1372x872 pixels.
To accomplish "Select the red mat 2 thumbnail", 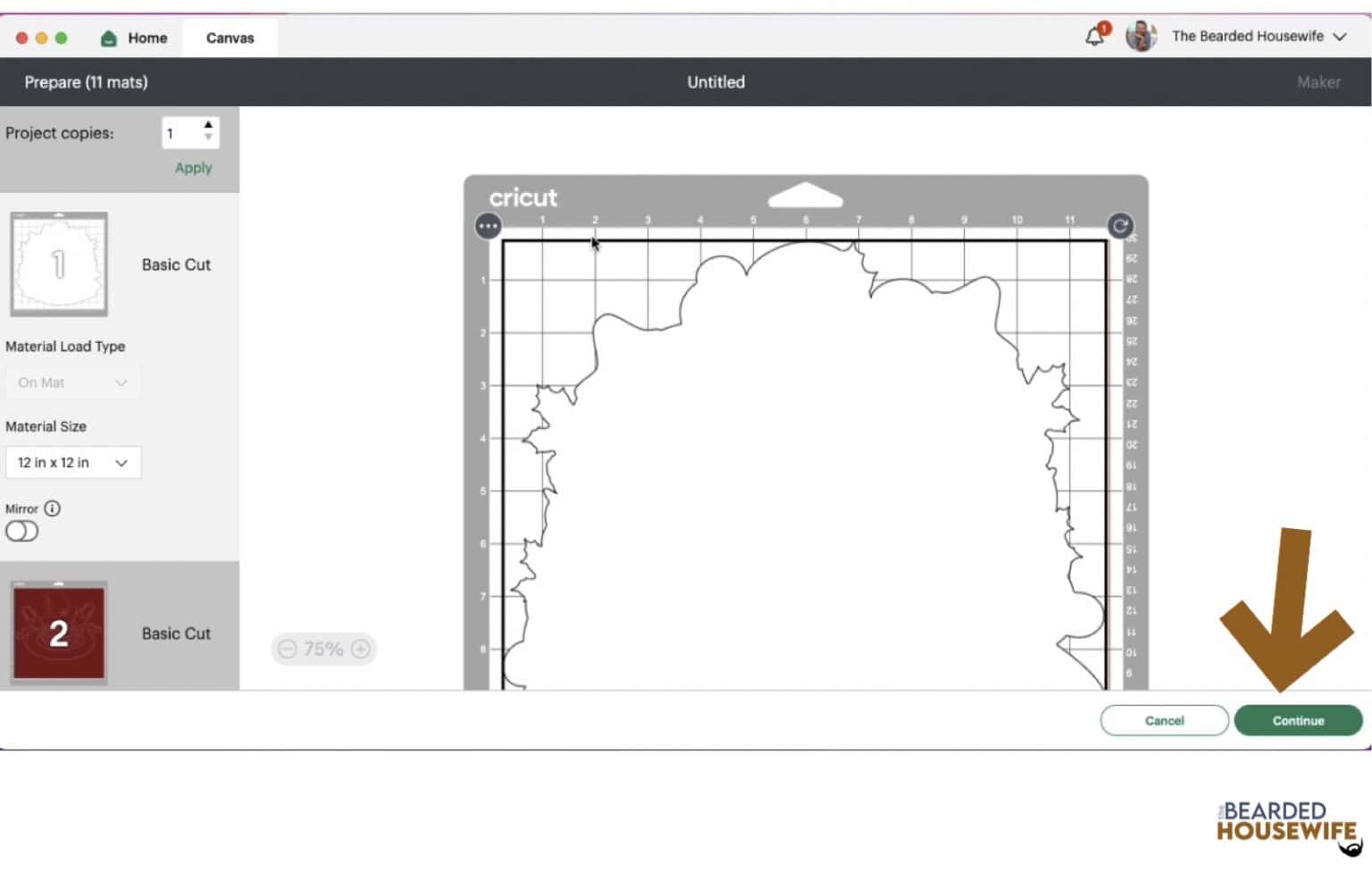I will click(59, 633).
